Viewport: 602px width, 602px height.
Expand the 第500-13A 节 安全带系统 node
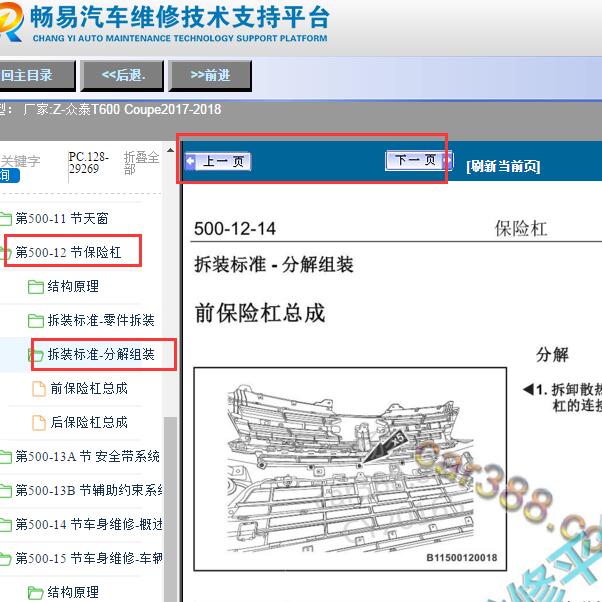coord(88,456)
